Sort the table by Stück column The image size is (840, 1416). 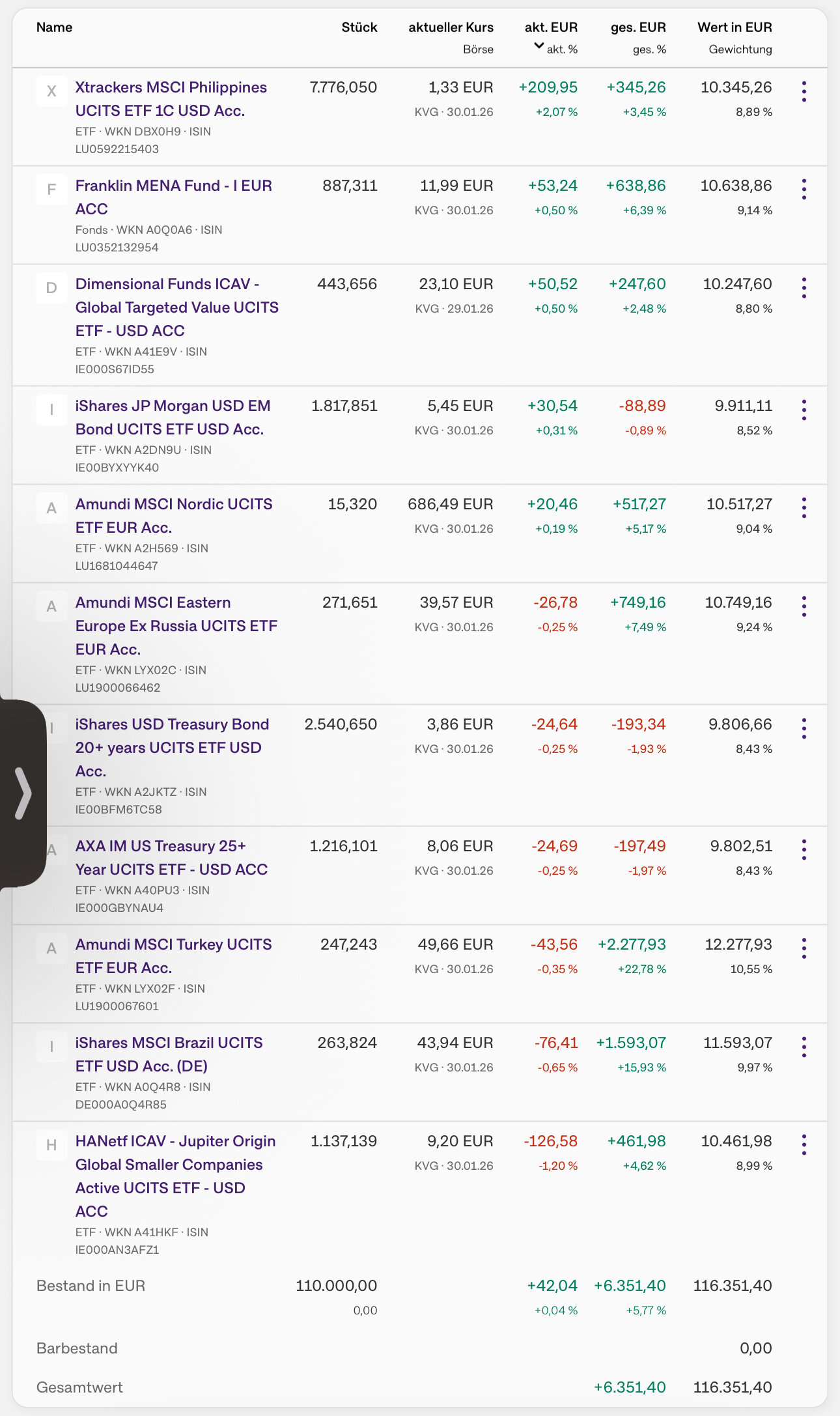(359, 27)
